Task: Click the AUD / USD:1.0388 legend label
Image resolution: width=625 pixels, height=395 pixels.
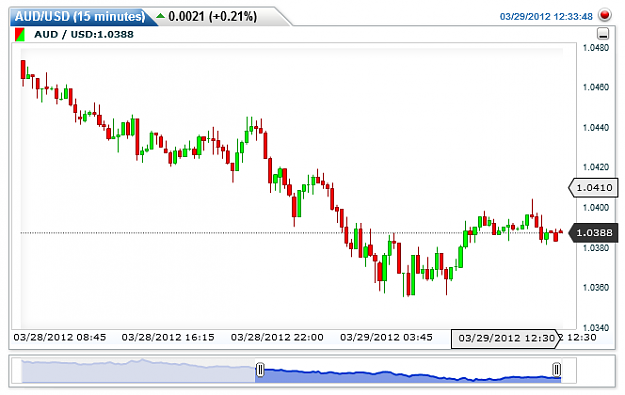Action: coord(84,34)
